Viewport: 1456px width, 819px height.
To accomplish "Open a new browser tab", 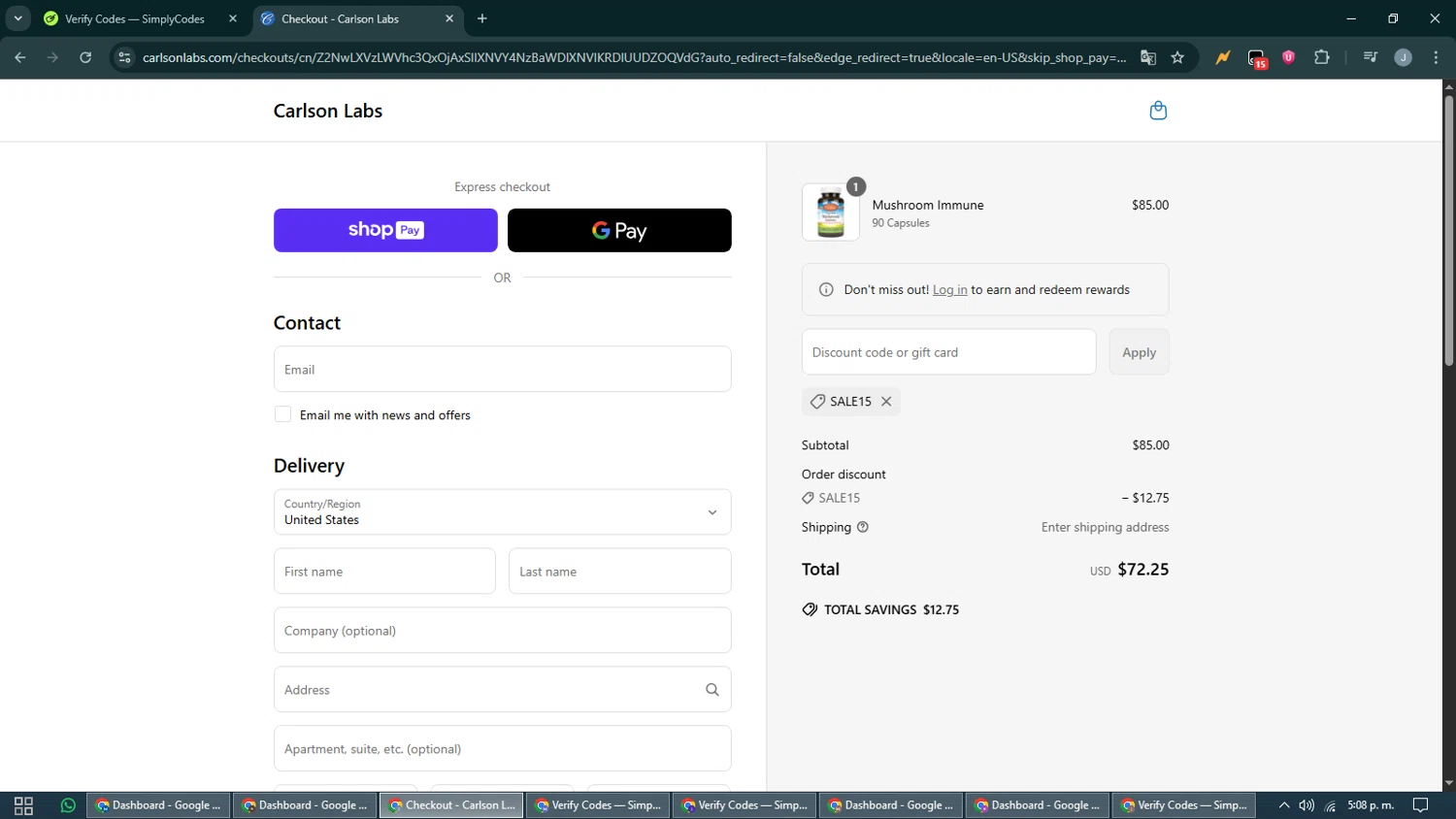I will [x=482, y=18].
